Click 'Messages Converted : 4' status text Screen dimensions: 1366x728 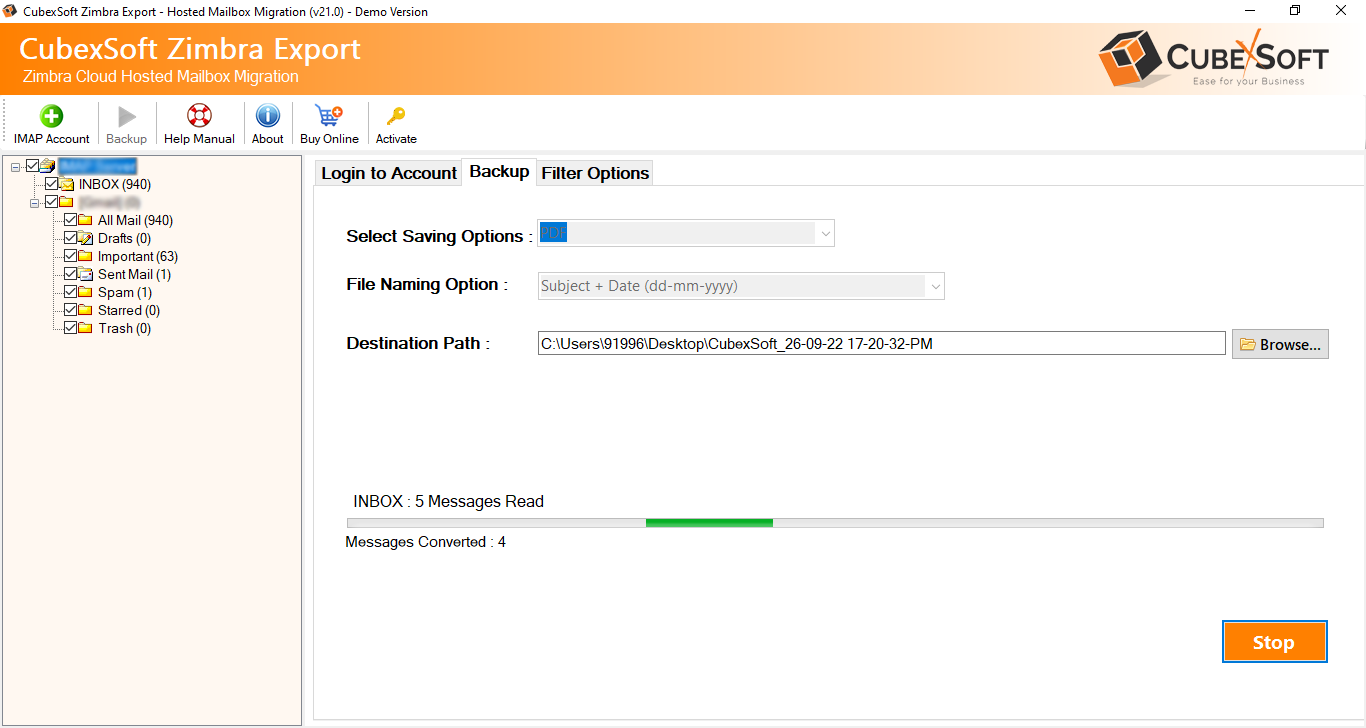point(425,542)
